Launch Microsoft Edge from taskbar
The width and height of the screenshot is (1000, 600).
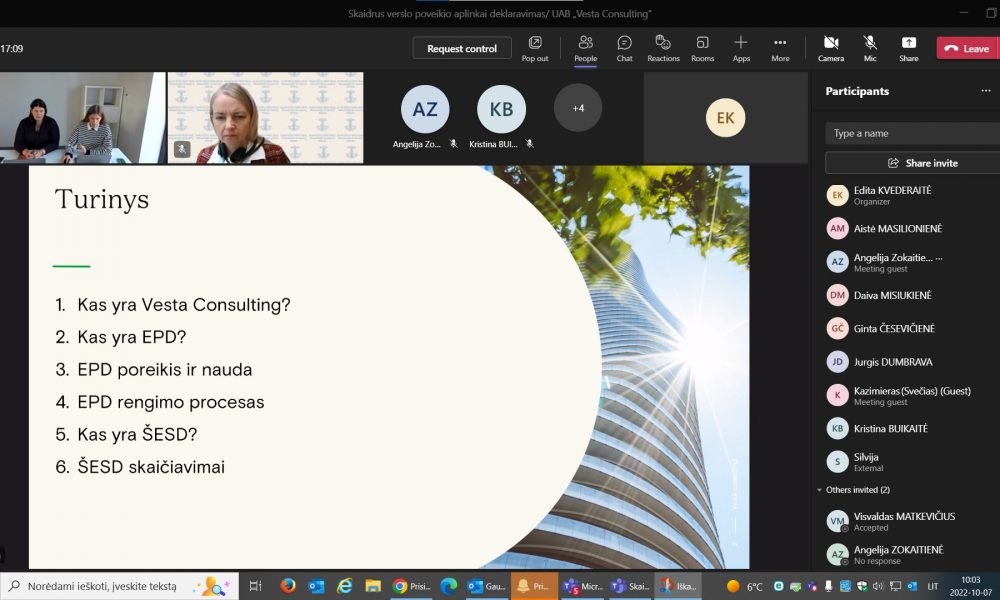coord(449,585)
